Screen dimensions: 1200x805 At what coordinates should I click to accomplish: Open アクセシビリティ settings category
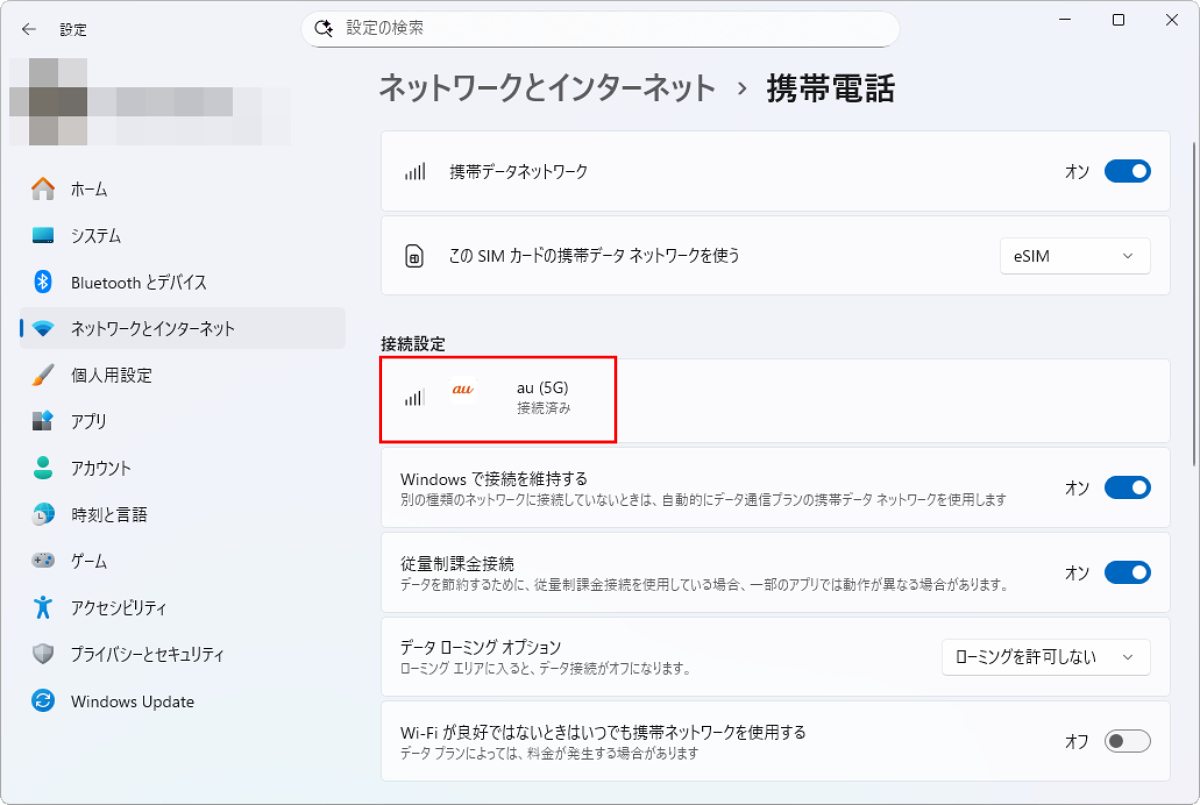point(182,607)
